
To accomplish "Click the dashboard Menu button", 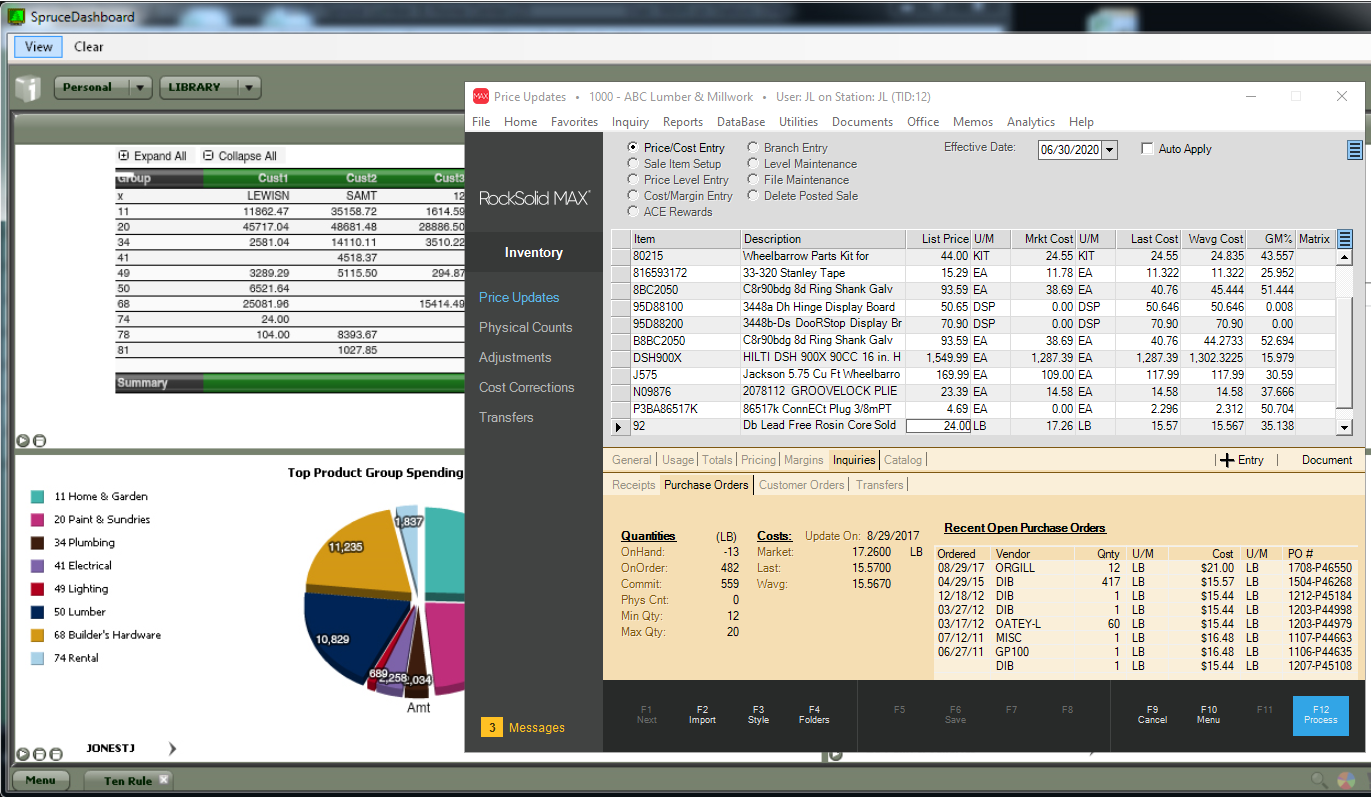I will click(x=41, y=780).
